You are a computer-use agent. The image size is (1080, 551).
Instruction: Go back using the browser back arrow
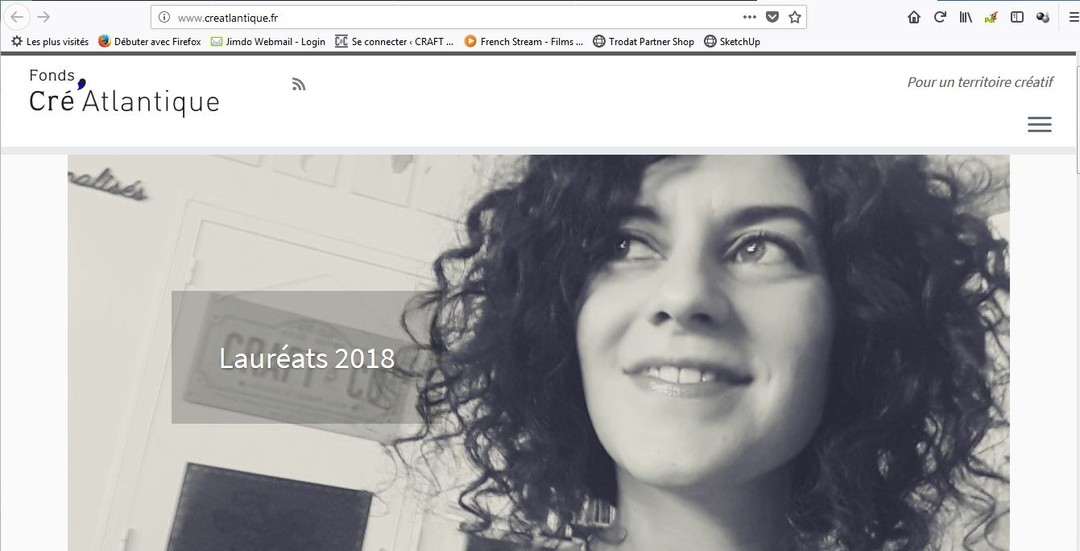point(17,17)
